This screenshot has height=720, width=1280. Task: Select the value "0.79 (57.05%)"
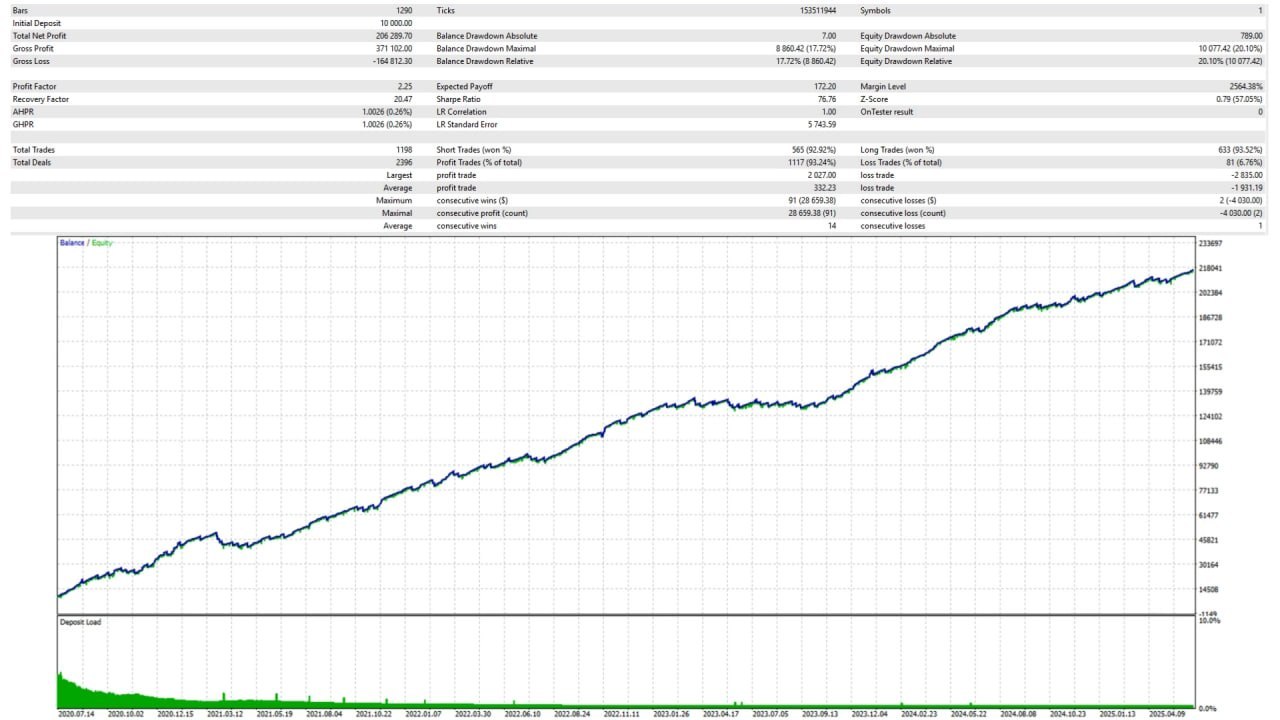click(1239, 100)
